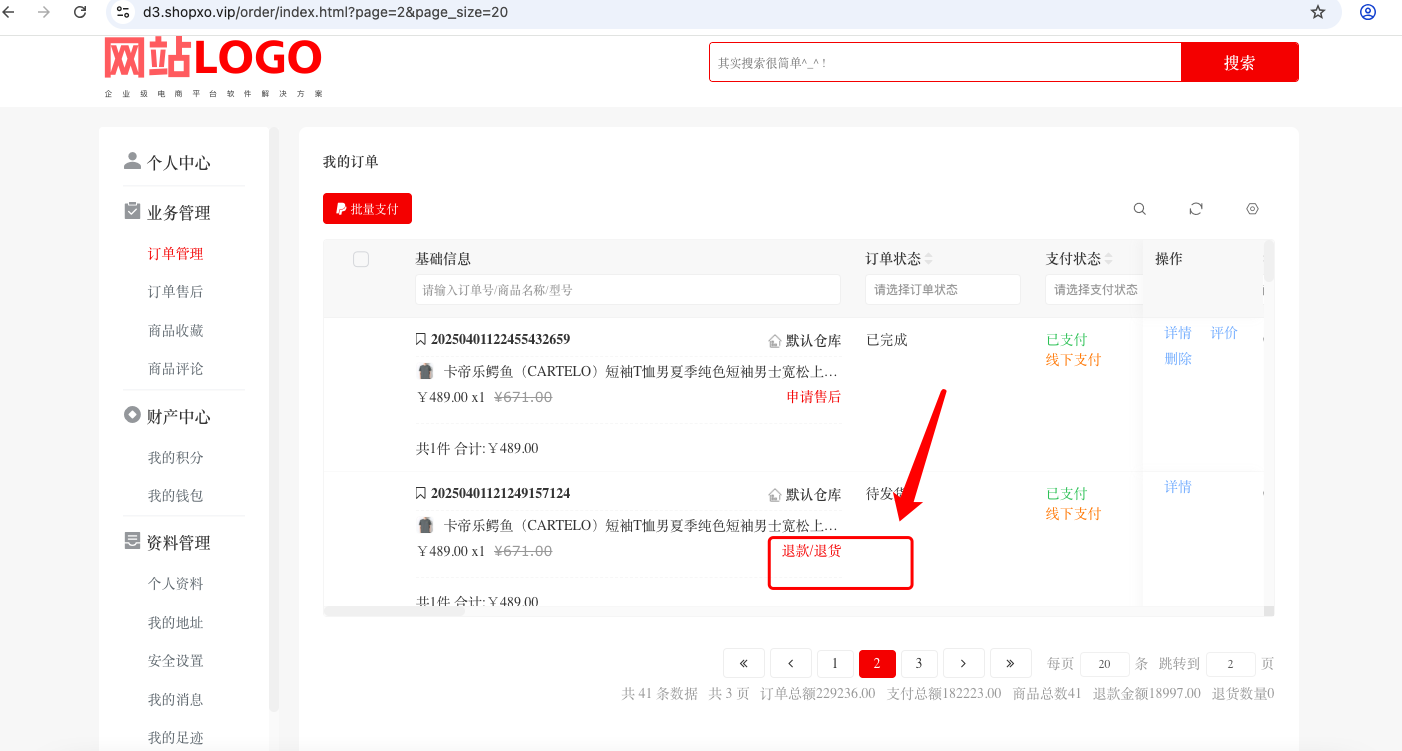Open 详情 for order 20250401121249157124

coord(1178,487)
